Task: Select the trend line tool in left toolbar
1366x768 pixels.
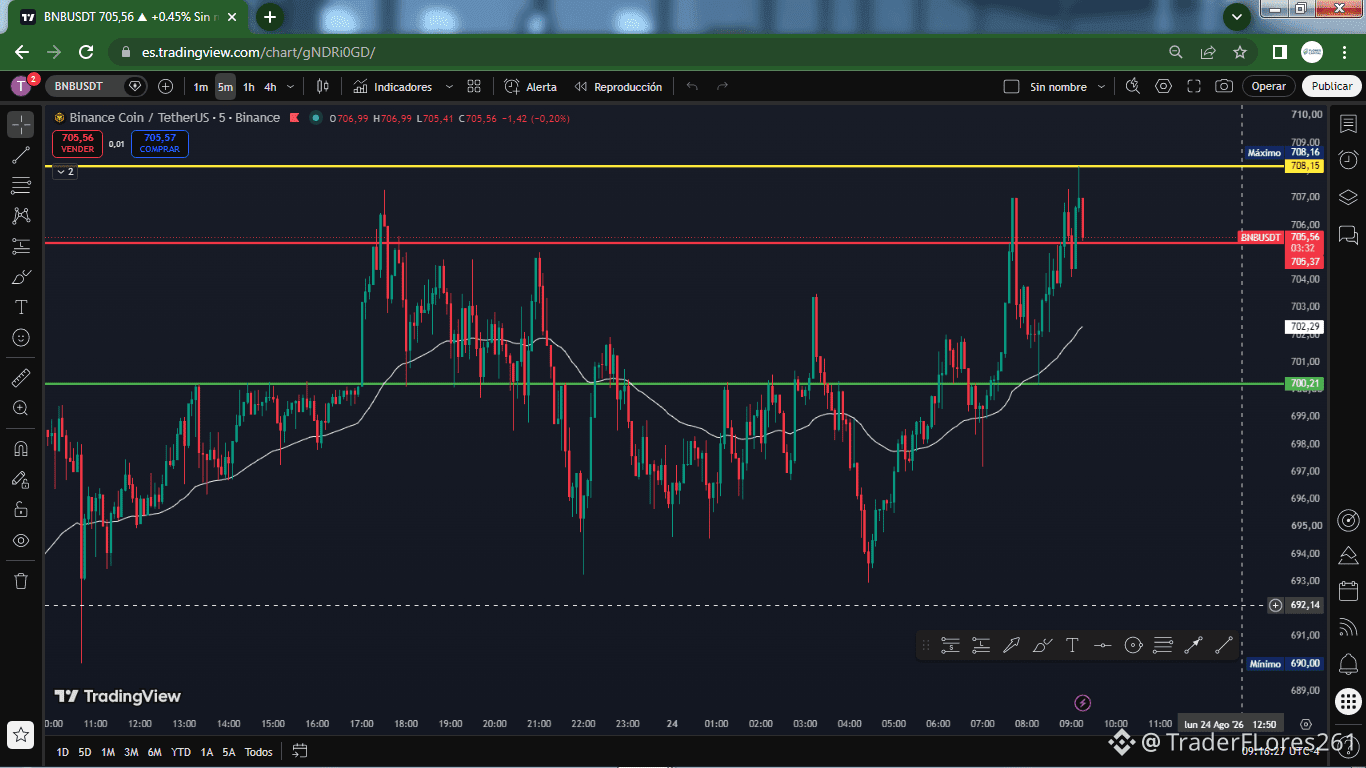Action: 21,155
